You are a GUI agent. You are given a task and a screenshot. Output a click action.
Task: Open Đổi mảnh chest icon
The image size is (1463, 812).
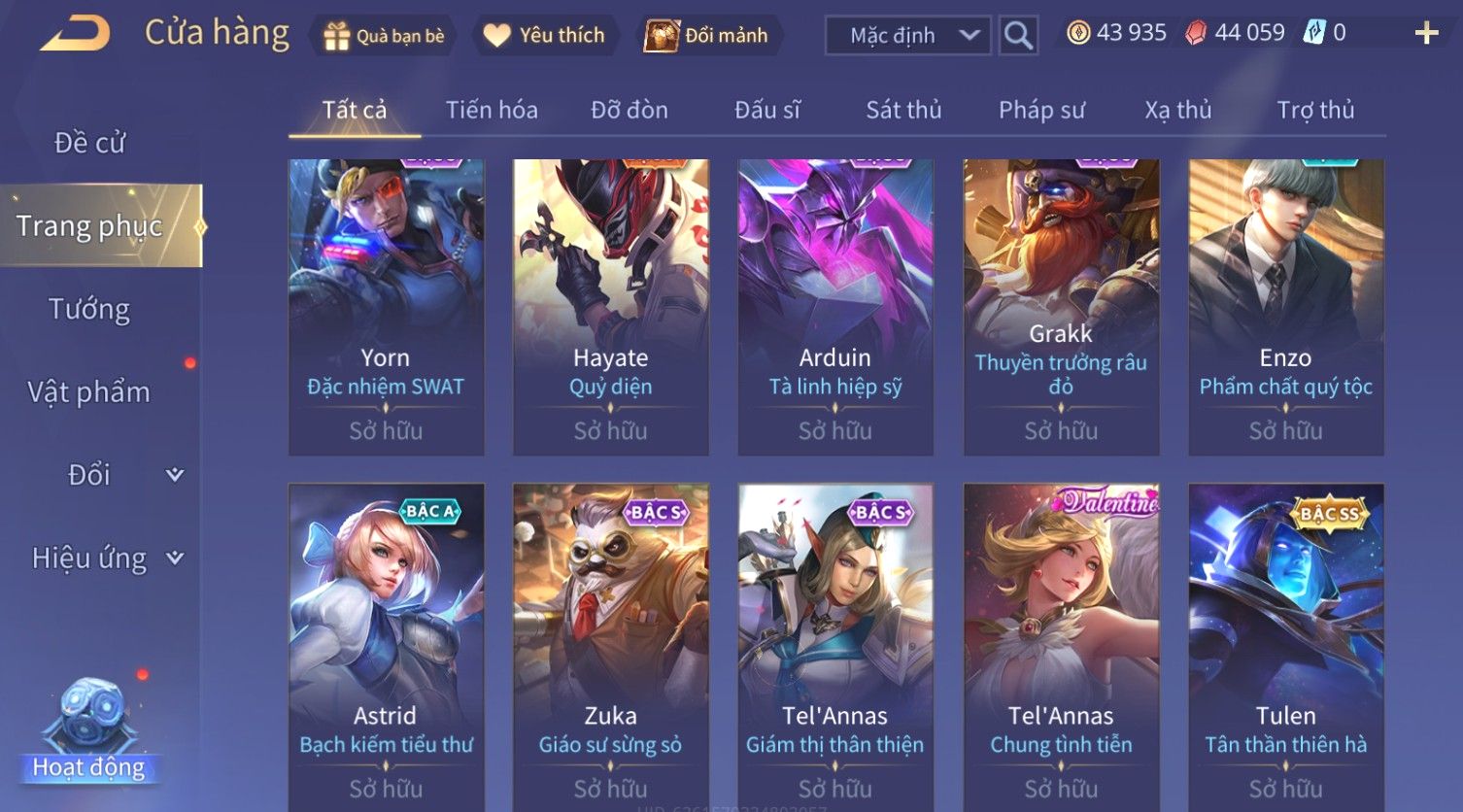662,35
